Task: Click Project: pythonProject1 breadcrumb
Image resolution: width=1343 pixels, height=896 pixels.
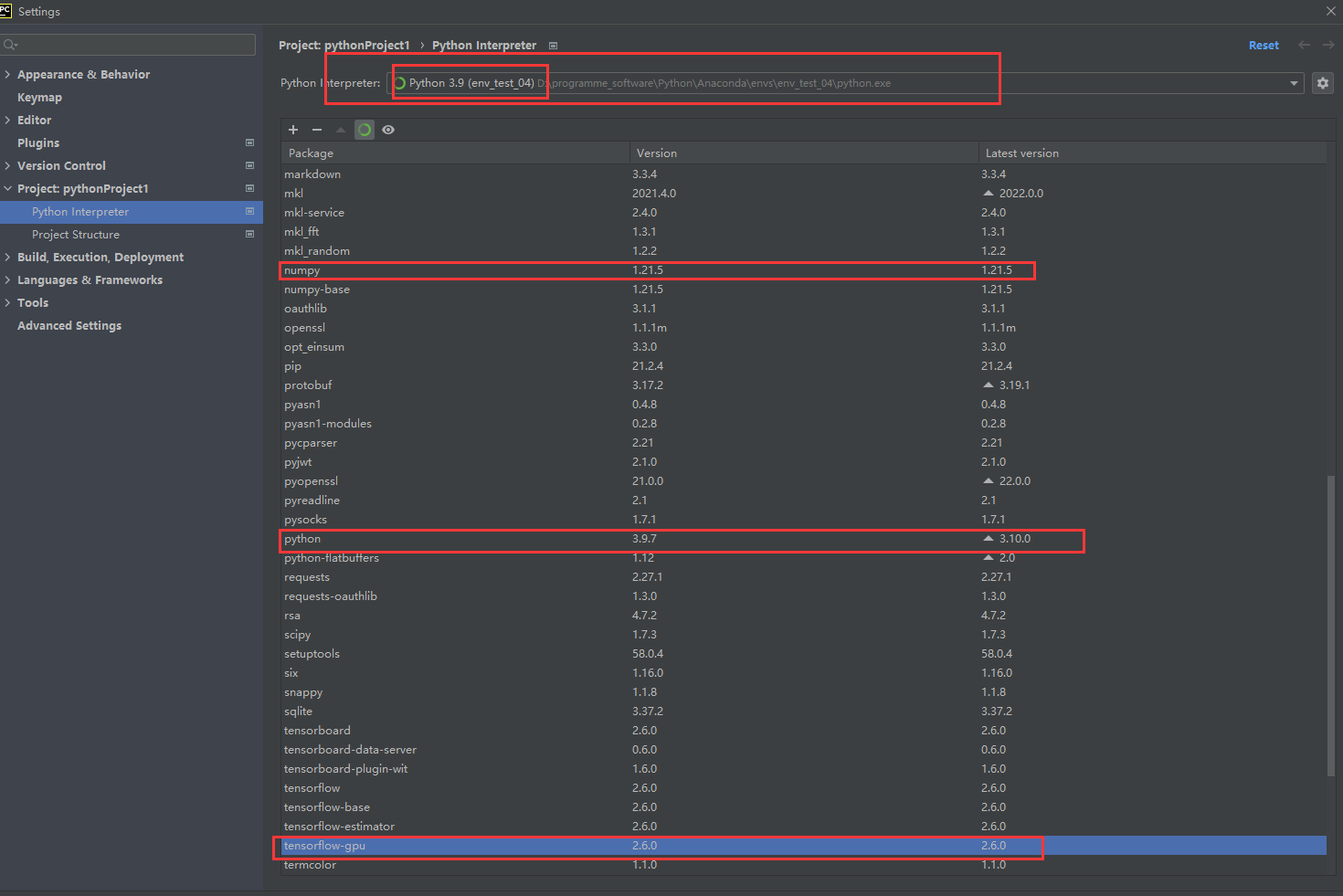Action: click(x=344, y=45)
